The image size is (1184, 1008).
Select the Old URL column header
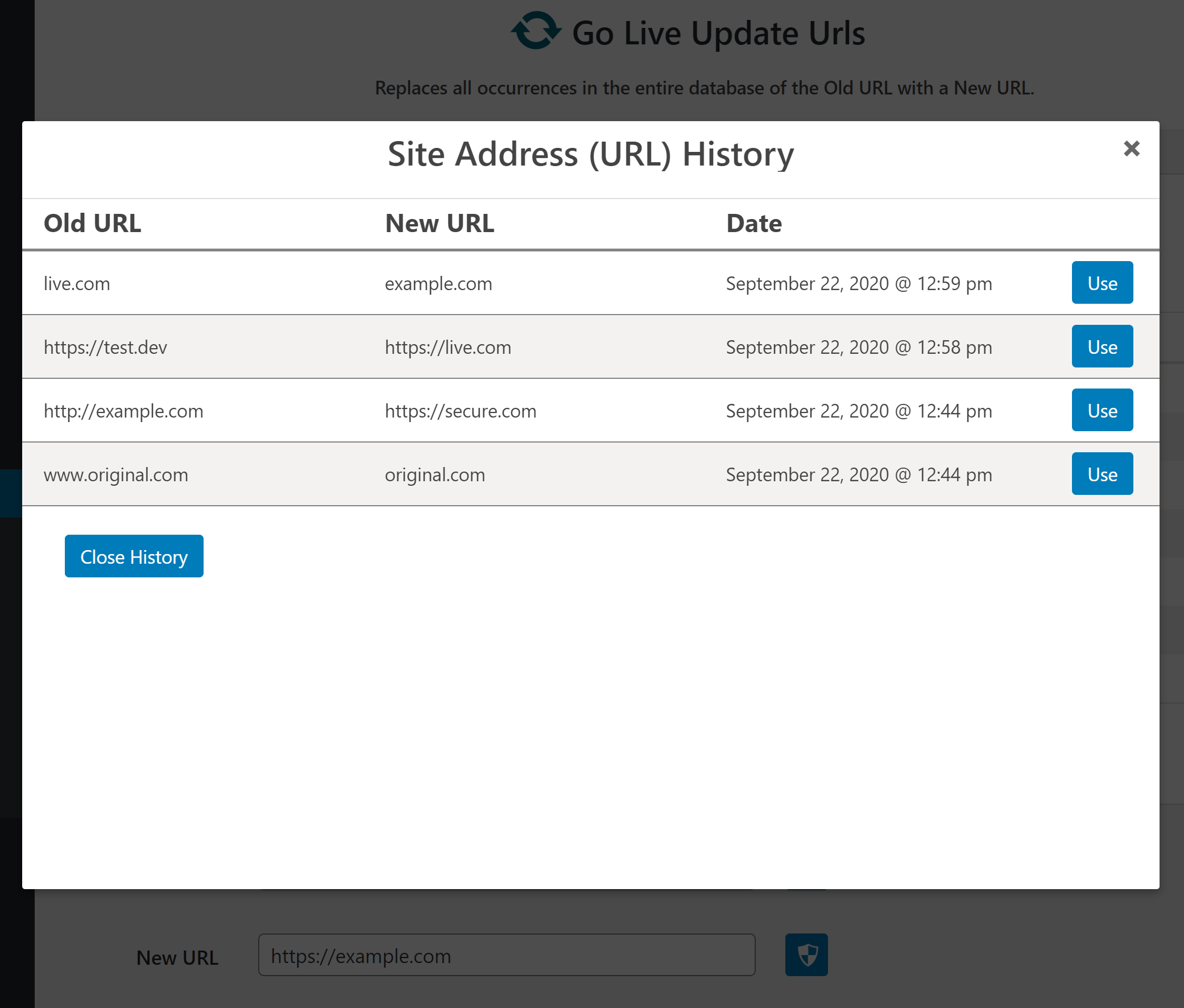click(92, 223)
